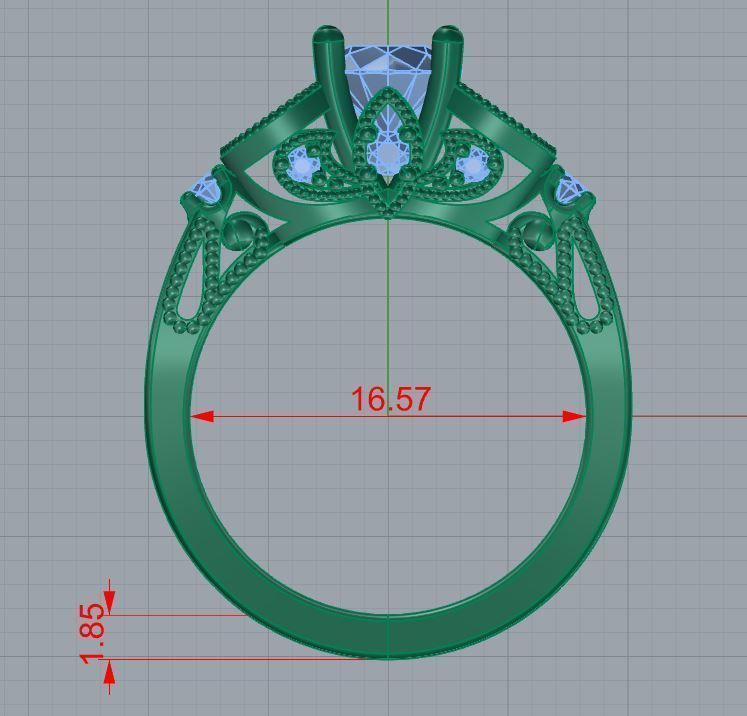Screen dimensions: 747x716
Task: Pick the left prong of the center setting
Action: tap(333, 95)
